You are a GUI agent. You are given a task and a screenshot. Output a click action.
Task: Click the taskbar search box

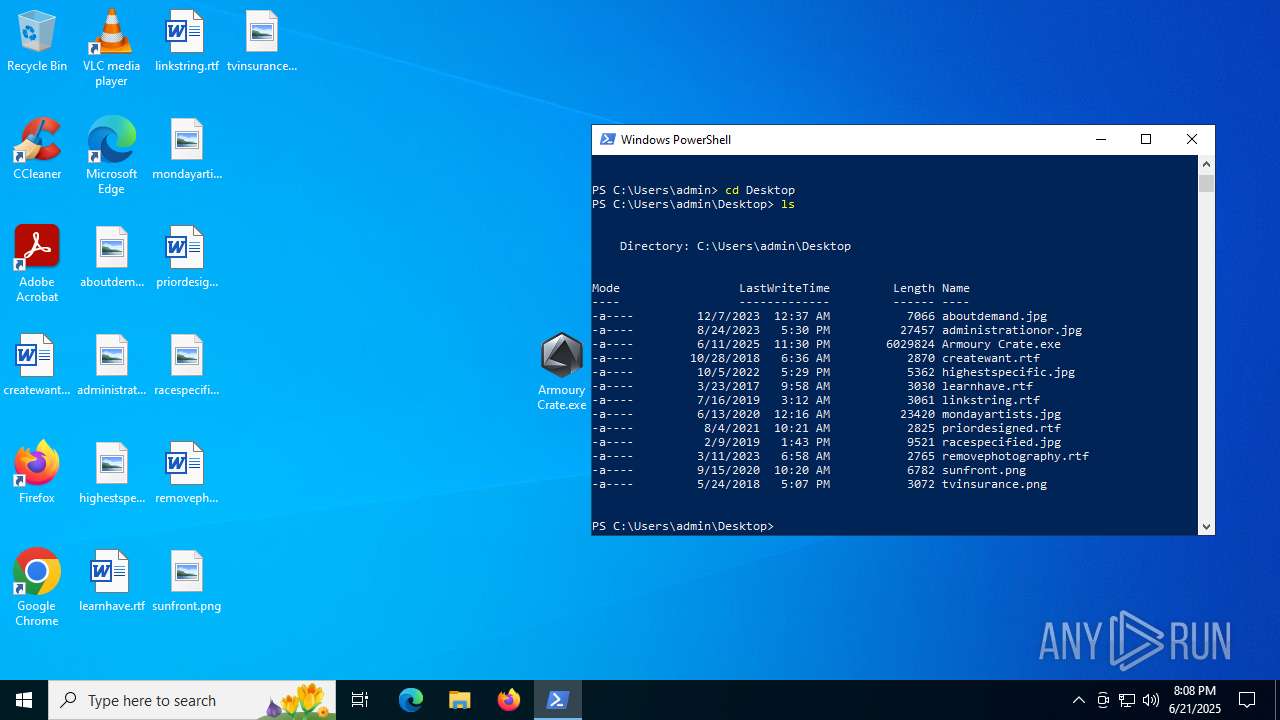[192, 700]
